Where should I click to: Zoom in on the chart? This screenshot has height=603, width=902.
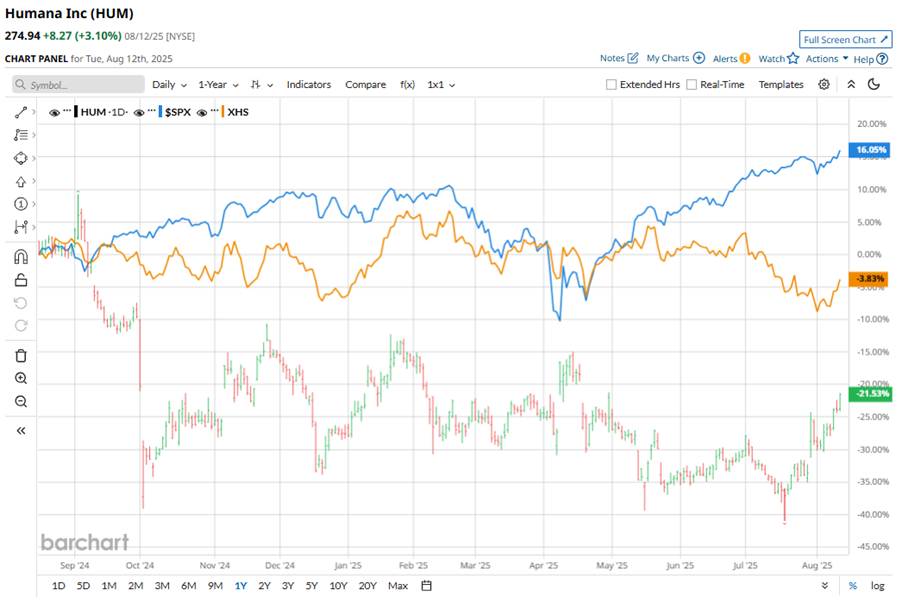pos(21,378)
